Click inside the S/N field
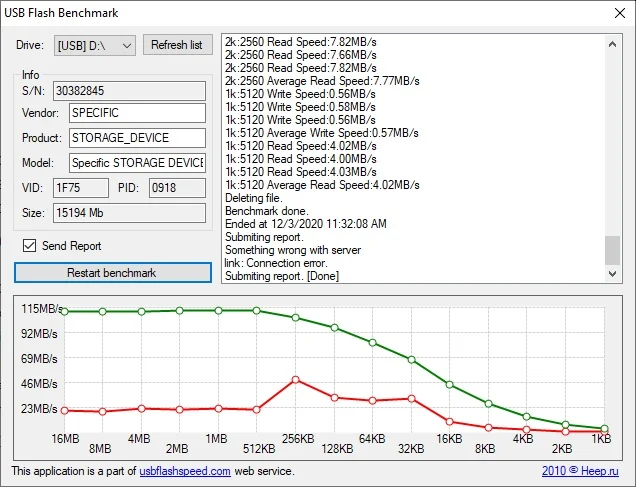 (x=129, y=91)
